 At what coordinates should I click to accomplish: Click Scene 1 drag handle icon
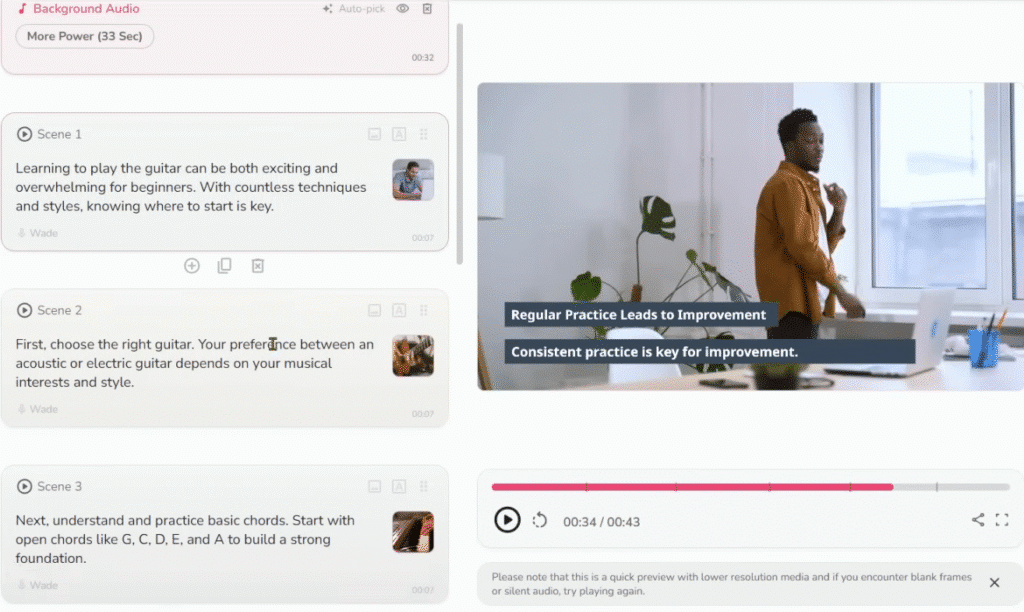424,135
